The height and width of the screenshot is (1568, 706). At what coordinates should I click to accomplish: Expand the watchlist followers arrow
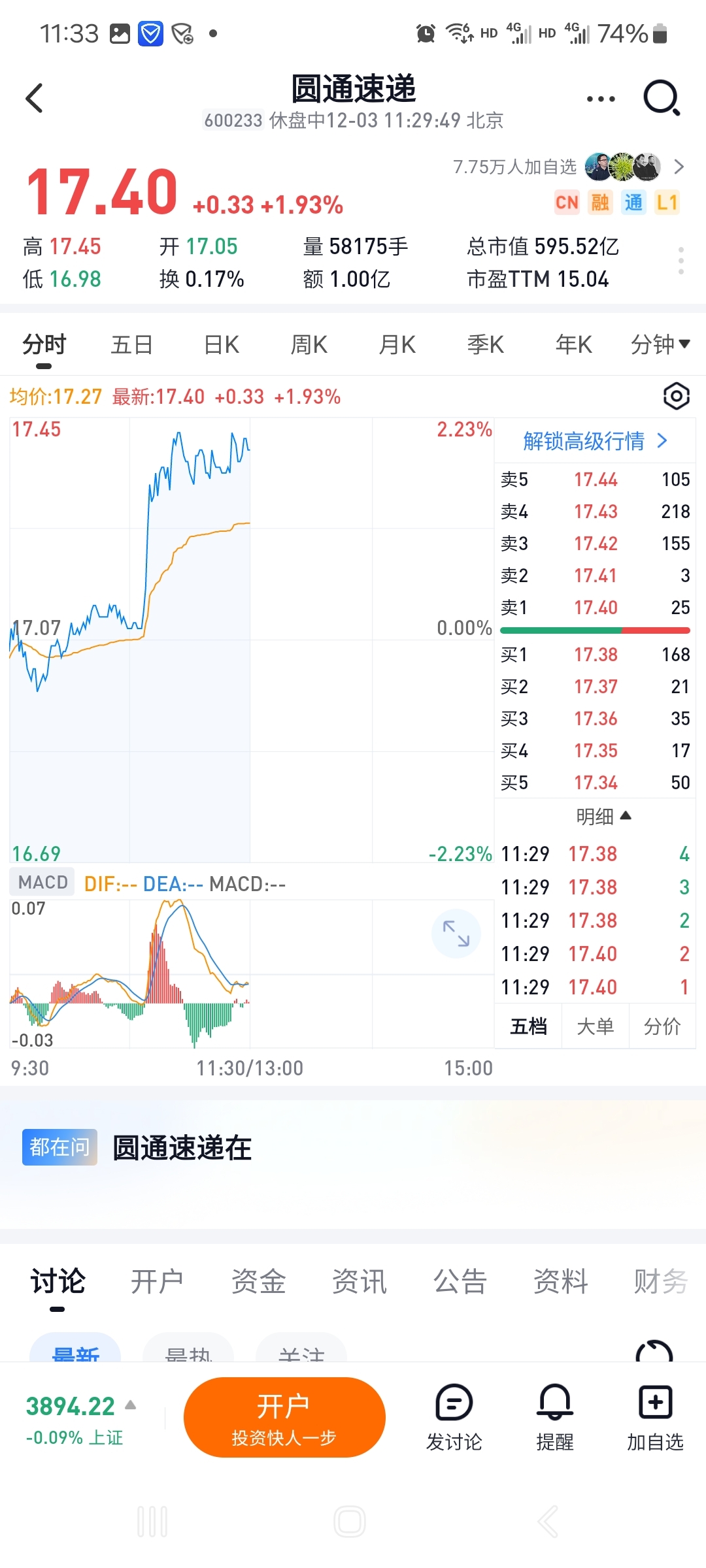[679, 167]
